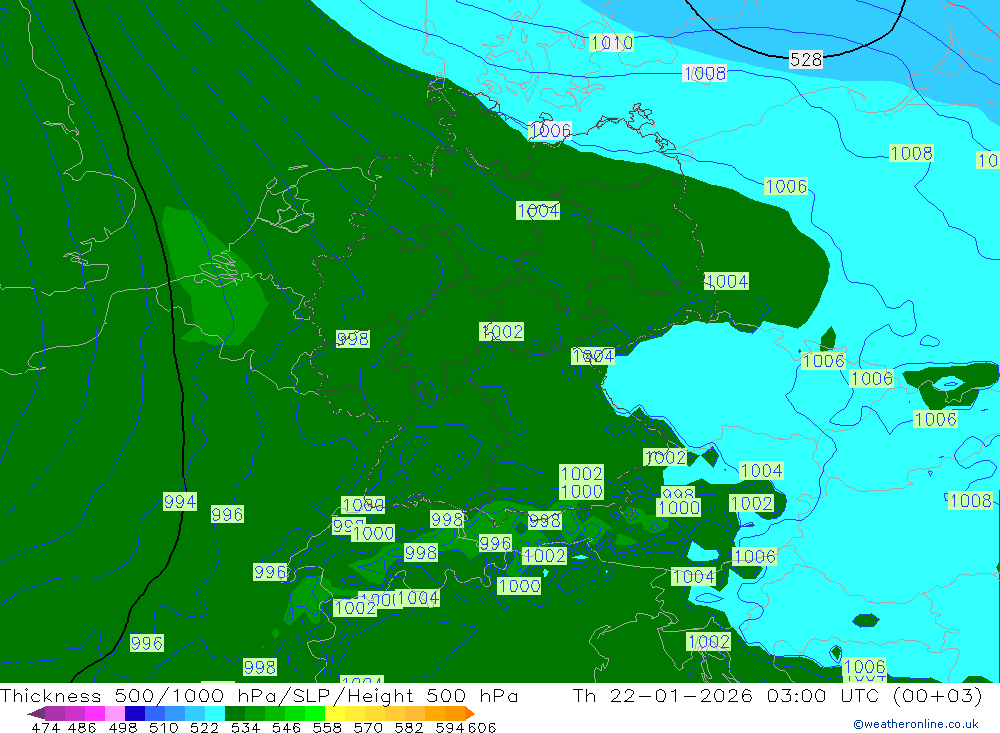Select the bright magenta legend swatch
Screen dimensions: 1000x733
click(x=94, y=713)
